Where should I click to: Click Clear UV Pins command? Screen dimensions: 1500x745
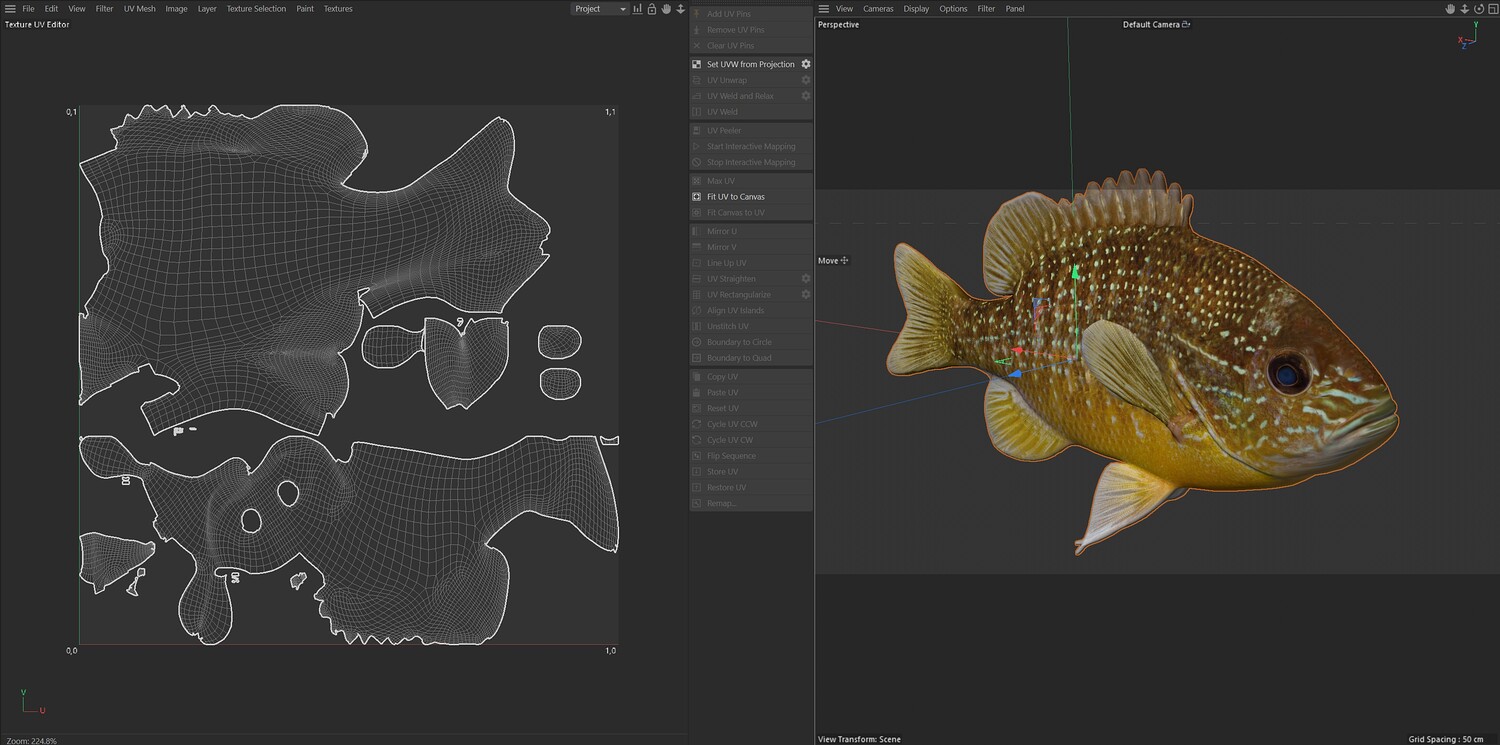[750, 46]
